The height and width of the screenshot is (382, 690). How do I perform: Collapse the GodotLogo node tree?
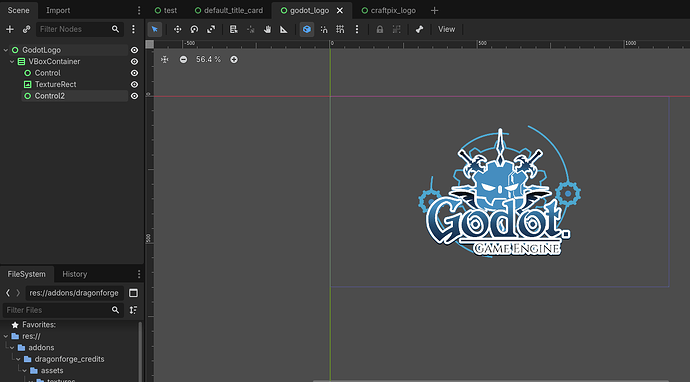click(x=6, y=50)
